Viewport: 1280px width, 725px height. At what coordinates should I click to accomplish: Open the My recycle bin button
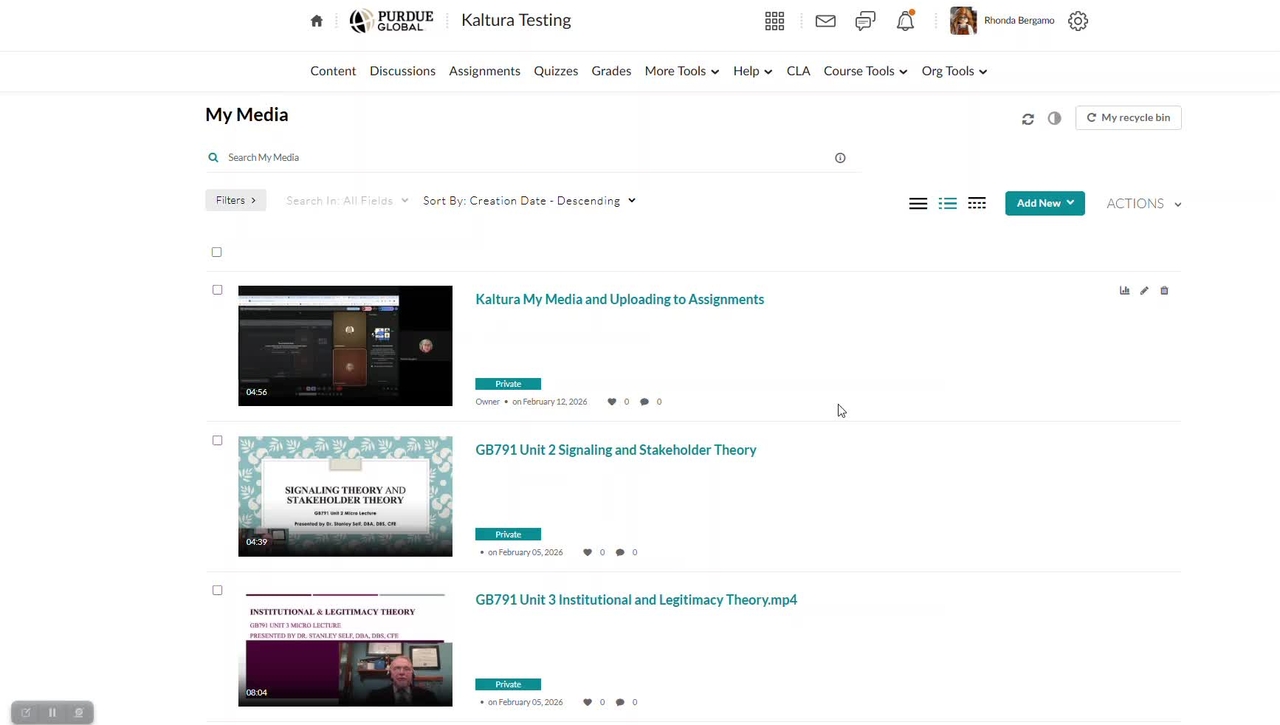click(1128, 118)
